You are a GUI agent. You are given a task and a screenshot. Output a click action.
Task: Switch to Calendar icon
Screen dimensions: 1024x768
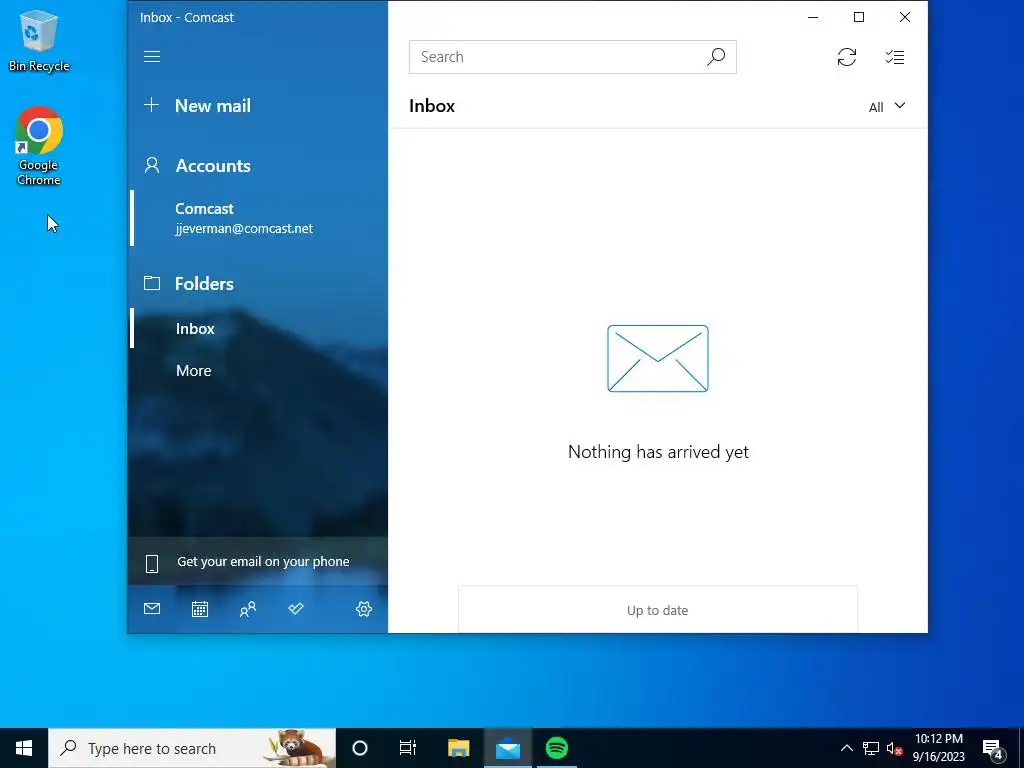pos(200,609)
